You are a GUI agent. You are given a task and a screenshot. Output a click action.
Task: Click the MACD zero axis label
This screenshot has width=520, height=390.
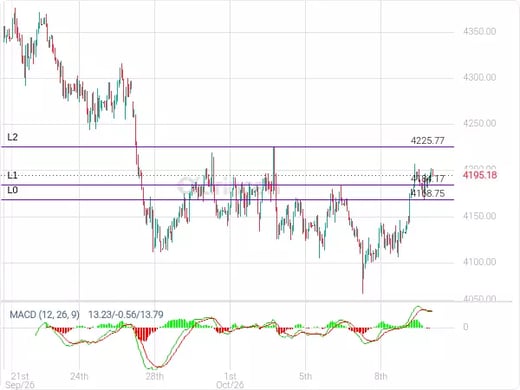coord(466,327)
